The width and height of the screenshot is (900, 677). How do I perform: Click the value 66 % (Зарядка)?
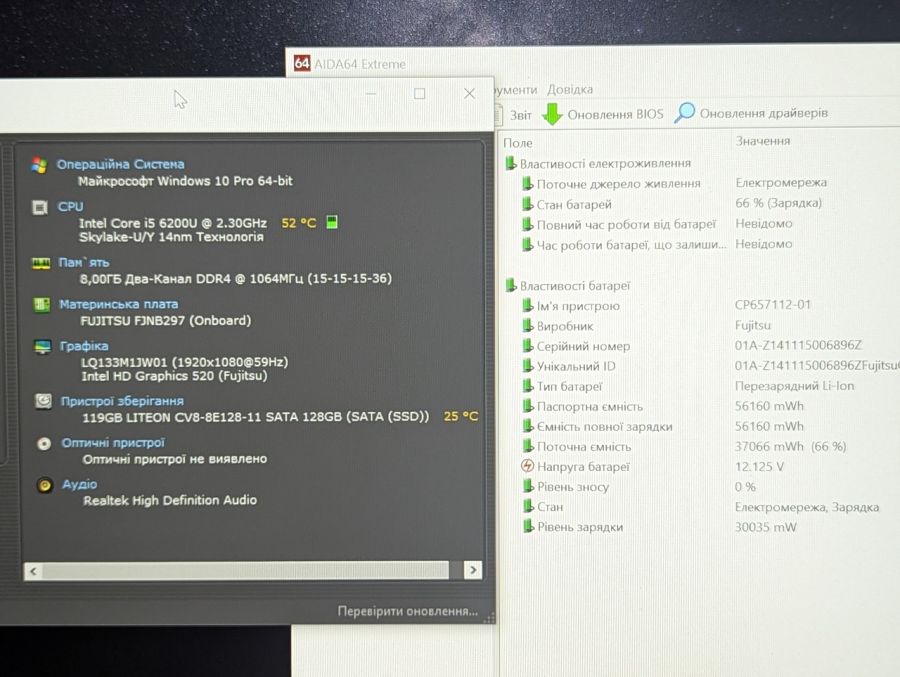[778, 203]
